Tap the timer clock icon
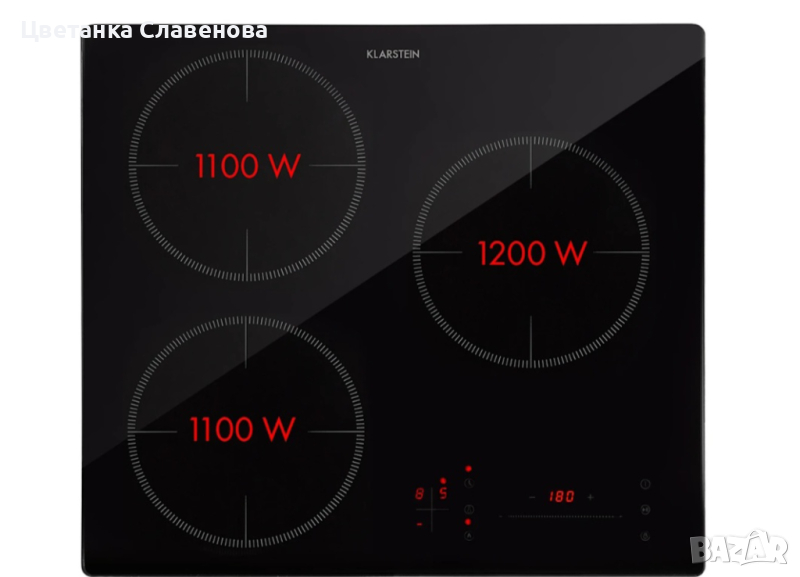Image resolution: width=800 pixels, height=577 pixels. (468, 484)
